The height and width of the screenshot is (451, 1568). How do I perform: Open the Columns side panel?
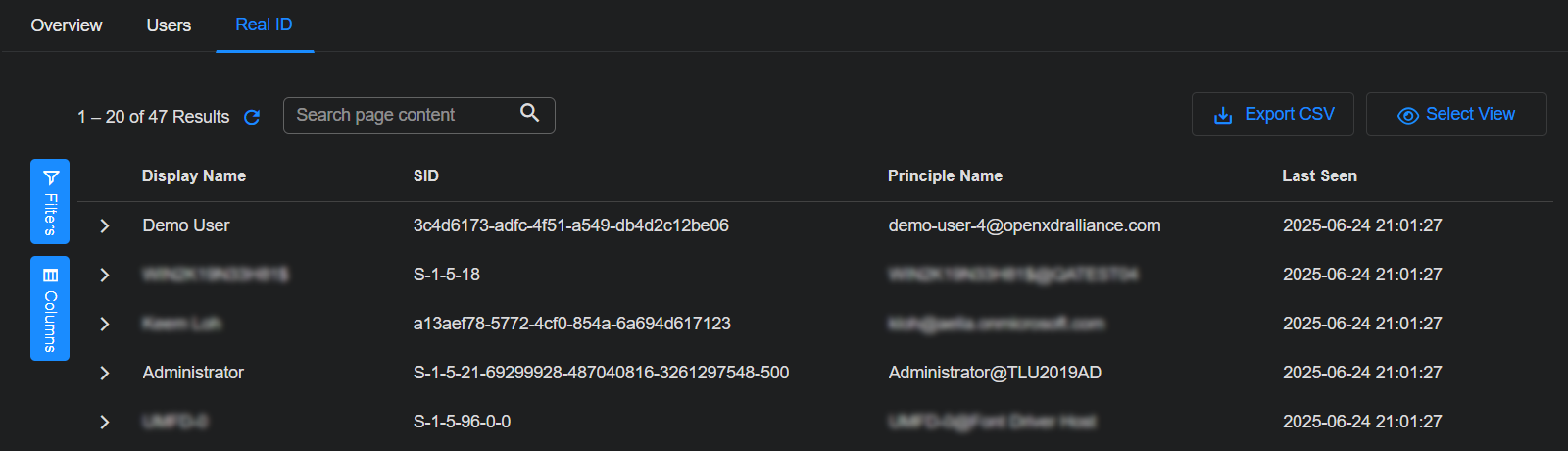click(x=50, y=308)
